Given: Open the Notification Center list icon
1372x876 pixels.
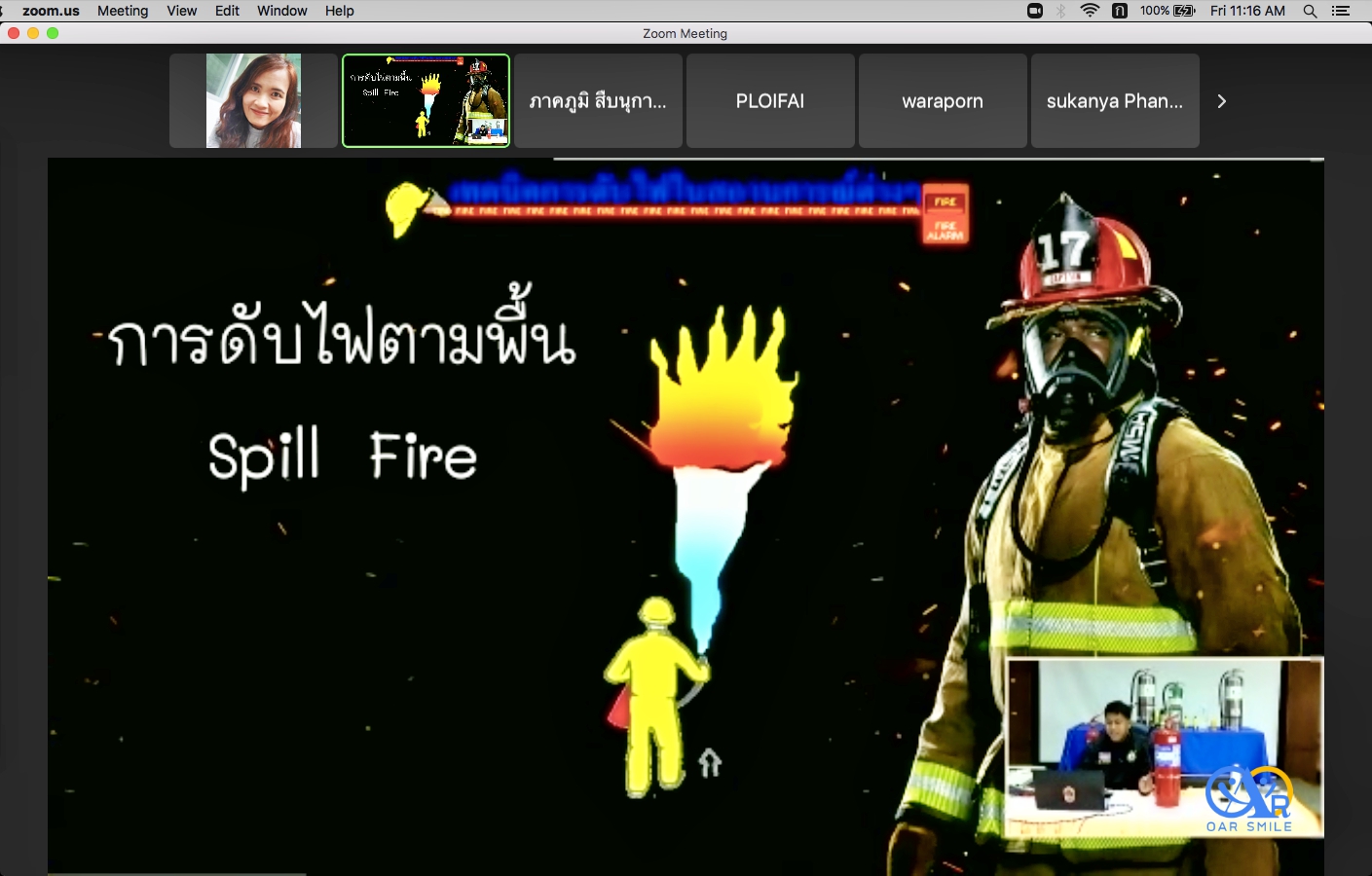Looking at the screenshot, I should 1341,11.
